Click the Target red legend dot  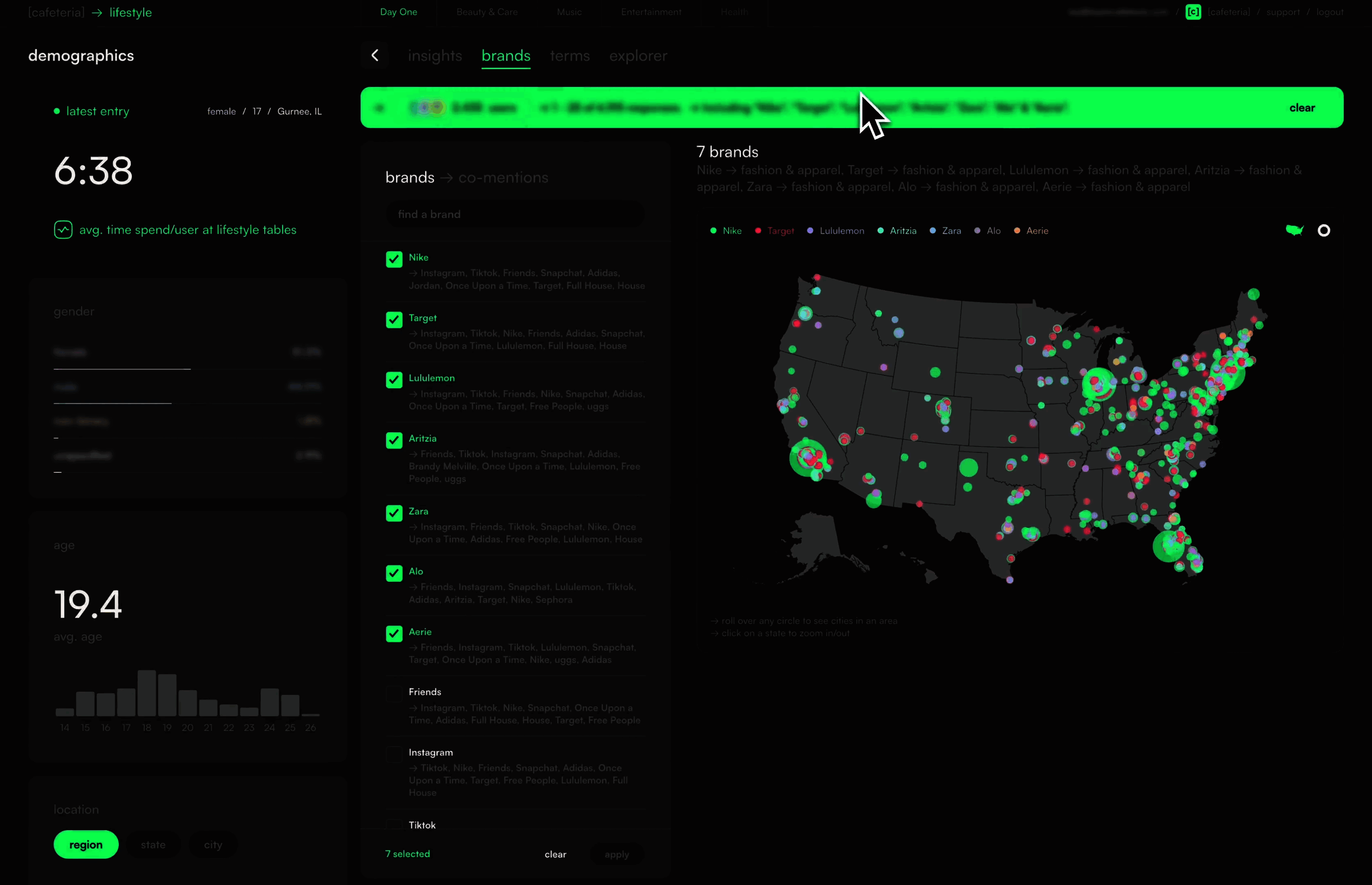pyautogui.click(x=758, y=230)
